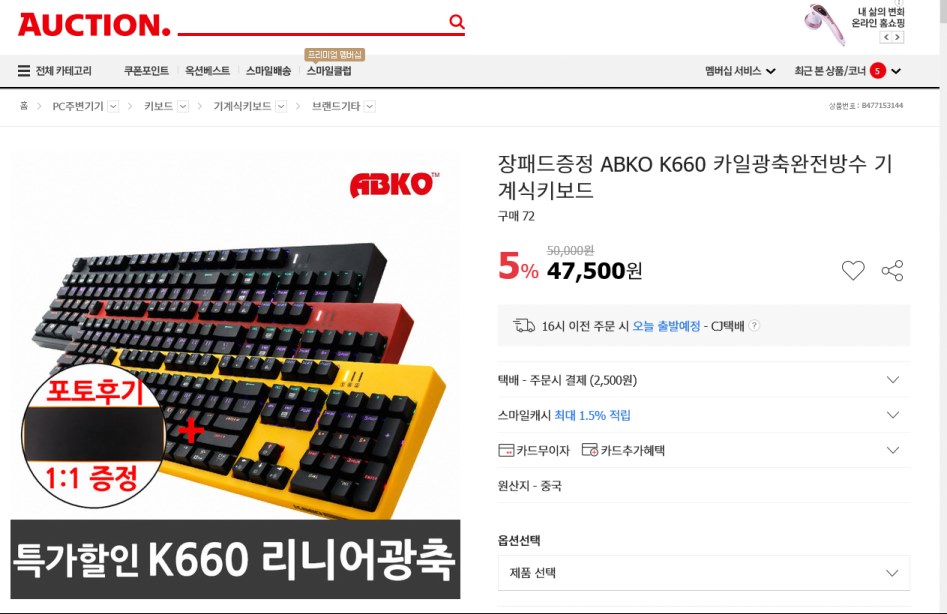Image resolution: width=947 pixels, height=614 pixels.
Task: Click the 오늘 출발예정 link
Action: [x=666, y=326]
